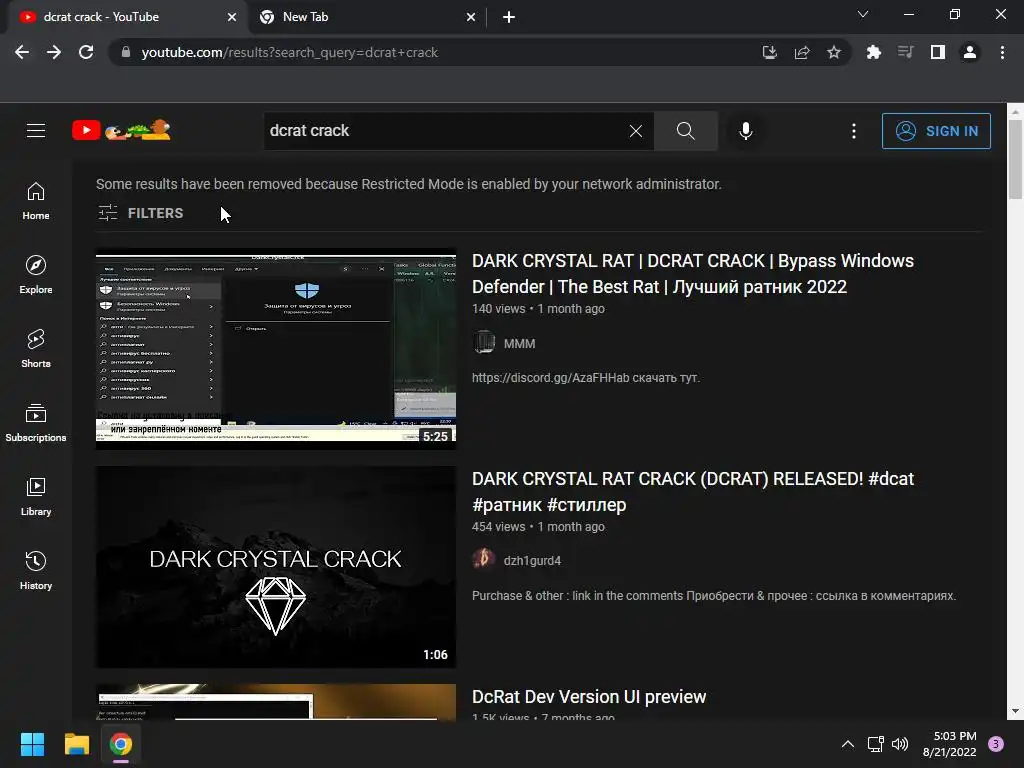Click the YouTube logo
The width and height of the screenshot is (1024, 768).
(121, 130)
